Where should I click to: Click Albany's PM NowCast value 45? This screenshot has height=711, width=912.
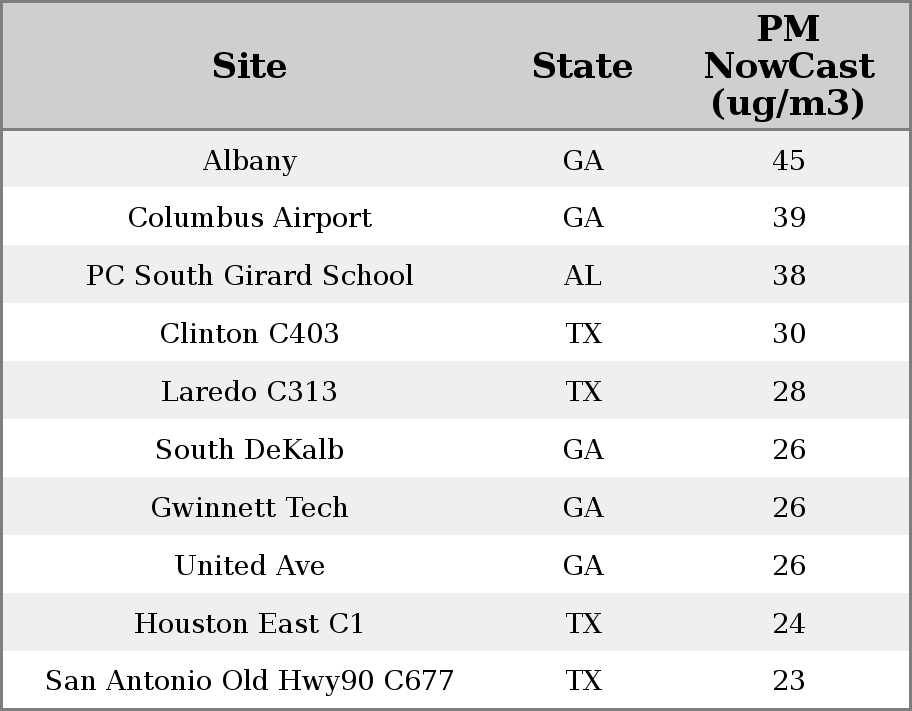tap(788, 161)
